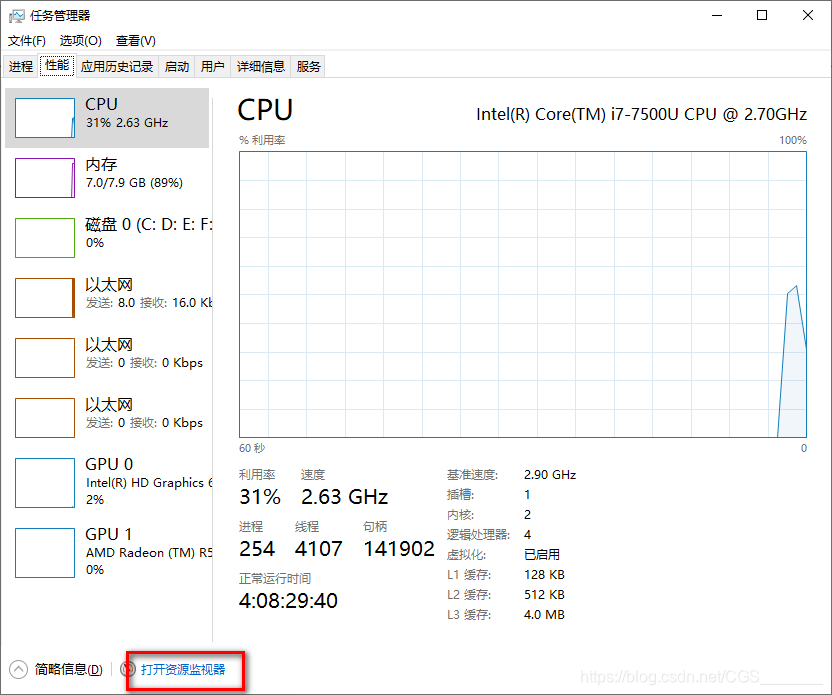Image resolution: width=832 pixels, height=695 pixels.
Task: Click the thread count 4107
Action: pos(318,549)
